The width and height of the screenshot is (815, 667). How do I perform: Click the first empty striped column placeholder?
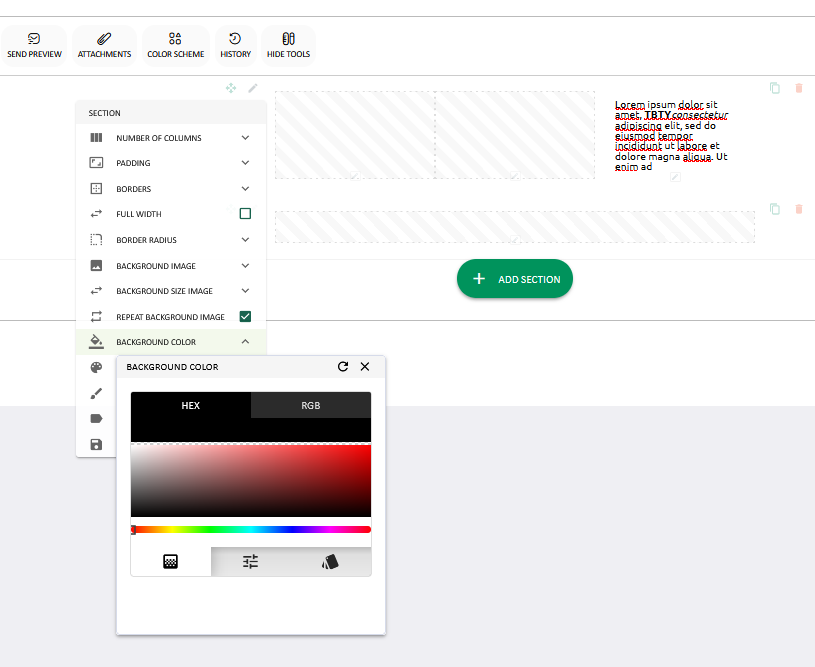(355, 135)
